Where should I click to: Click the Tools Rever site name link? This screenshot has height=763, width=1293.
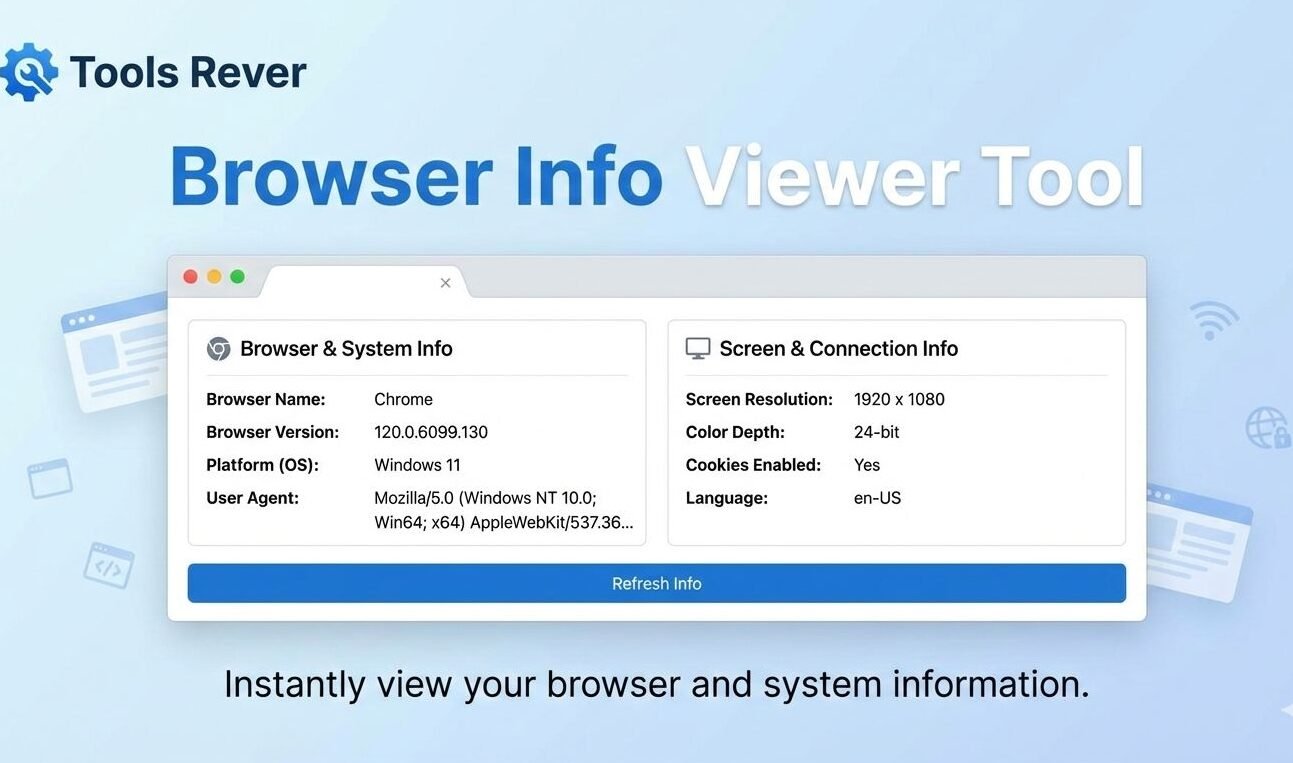pyautogui.click(x=187, y=71)
